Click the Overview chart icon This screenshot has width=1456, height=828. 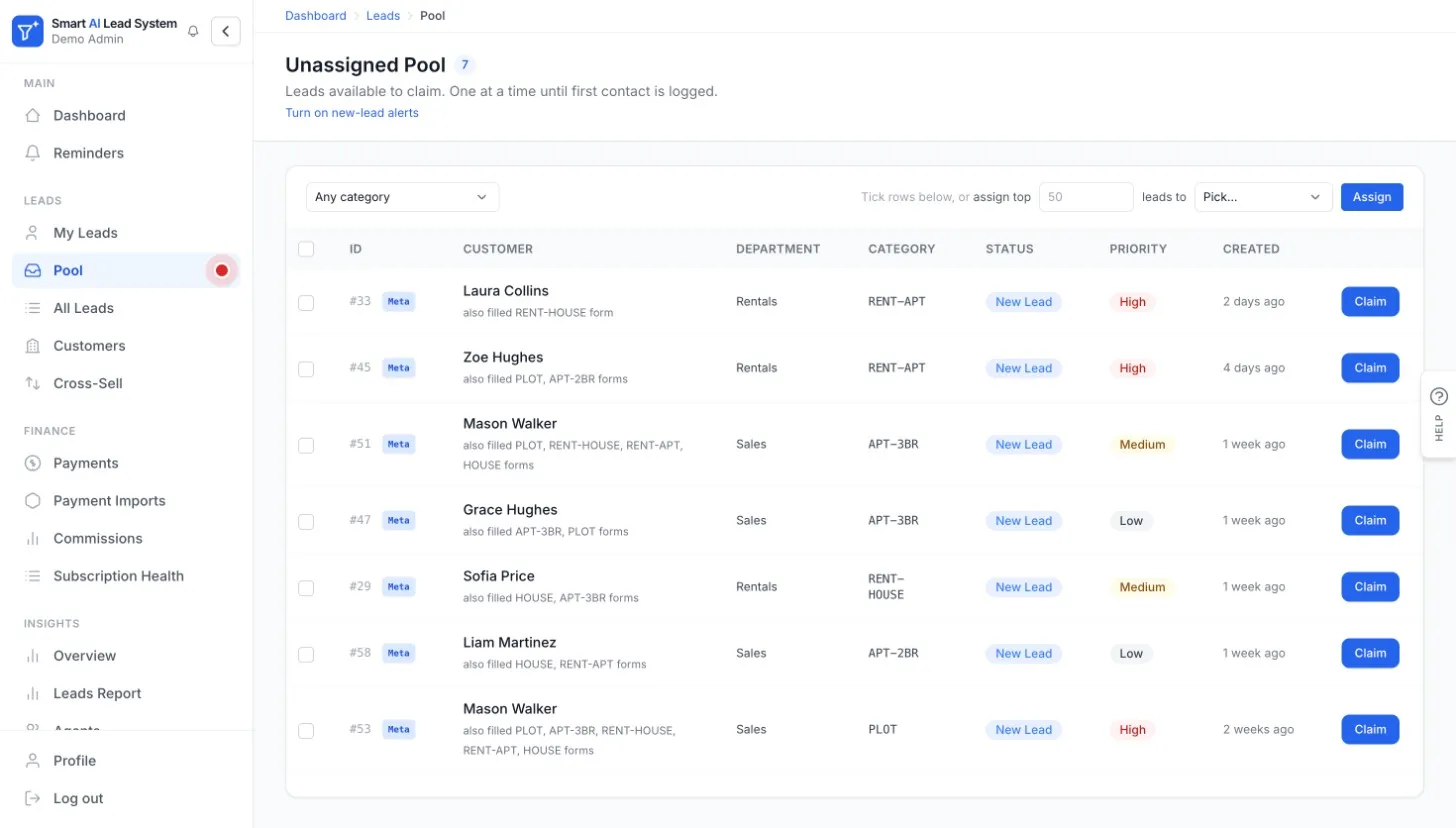(x=33, y=656)
